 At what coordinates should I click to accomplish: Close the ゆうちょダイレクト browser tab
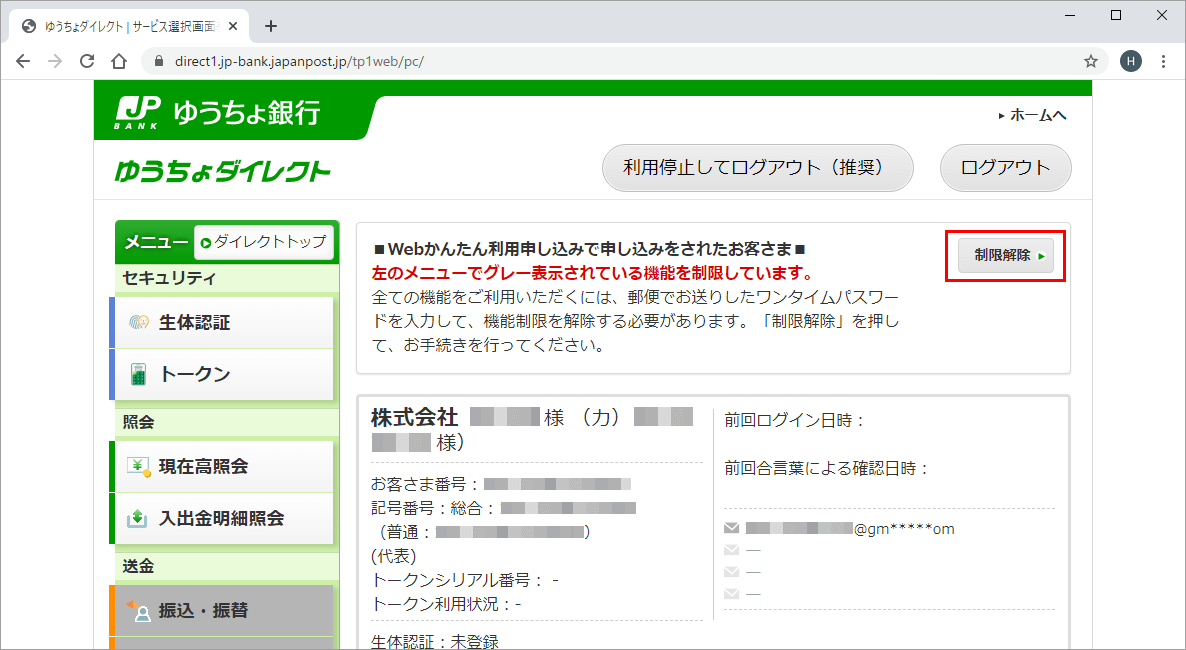[233, 26]
